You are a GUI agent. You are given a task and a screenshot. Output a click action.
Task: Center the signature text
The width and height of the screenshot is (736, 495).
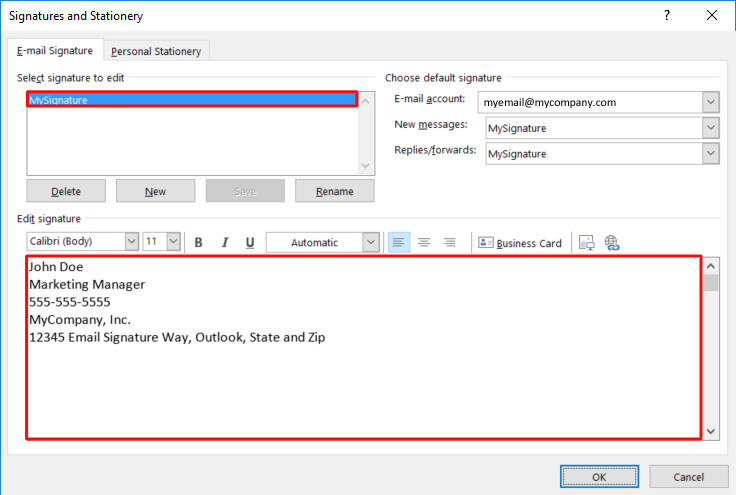tap(424, 242)
